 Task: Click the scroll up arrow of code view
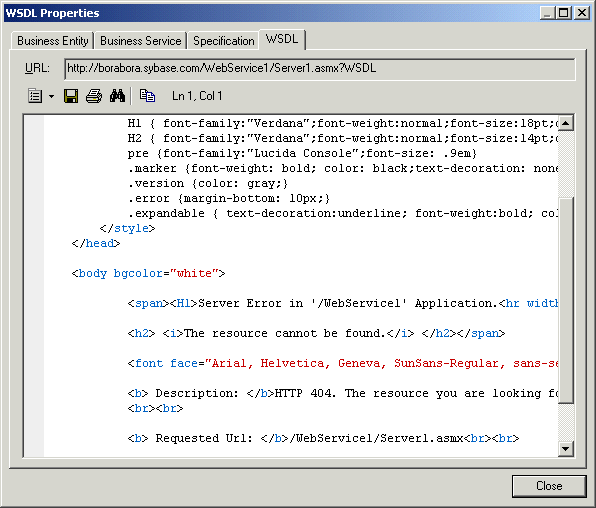(x=566, y=123)
